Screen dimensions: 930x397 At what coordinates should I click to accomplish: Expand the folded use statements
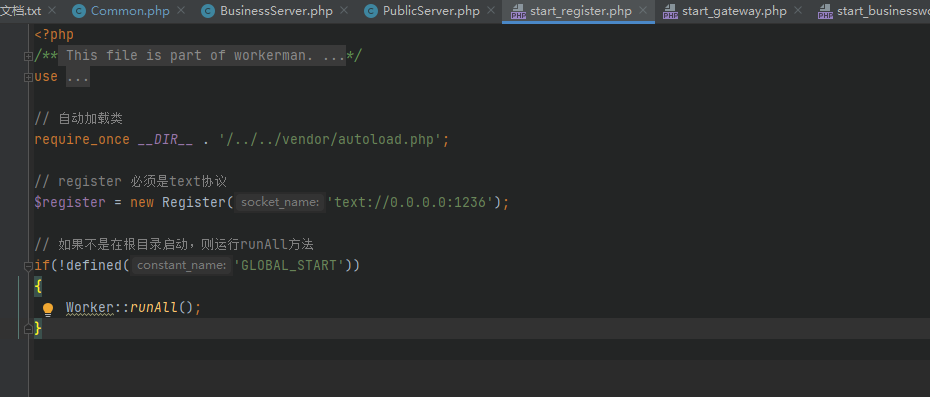pyautogui.click(x=28, y=77)
